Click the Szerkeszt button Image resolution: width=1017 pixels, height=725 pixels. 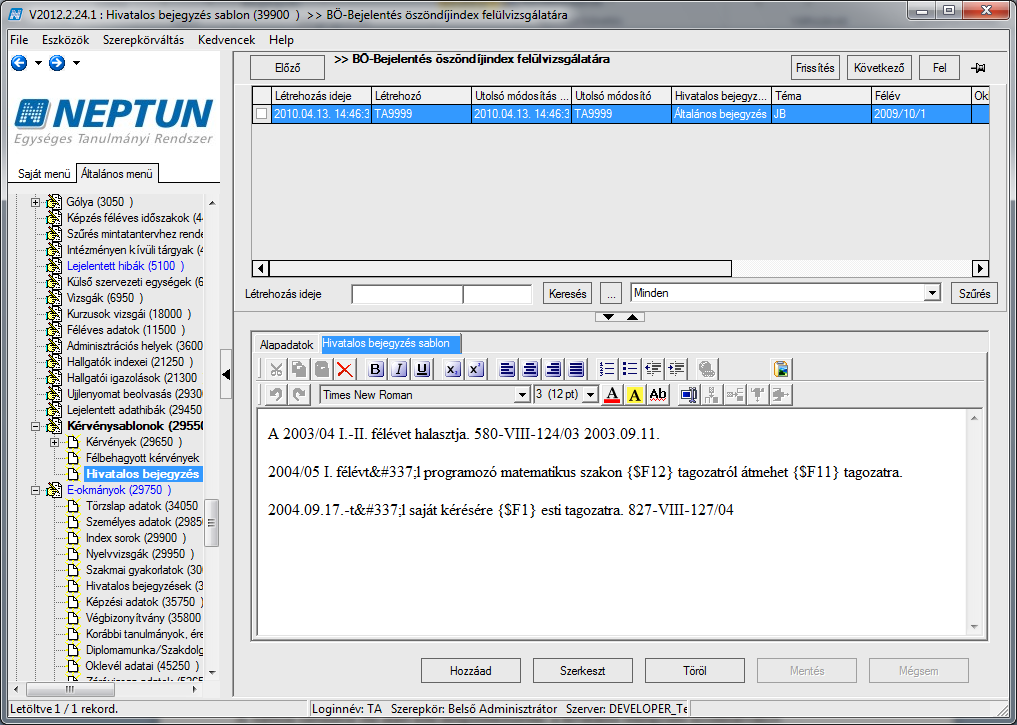tap(582, 671)
